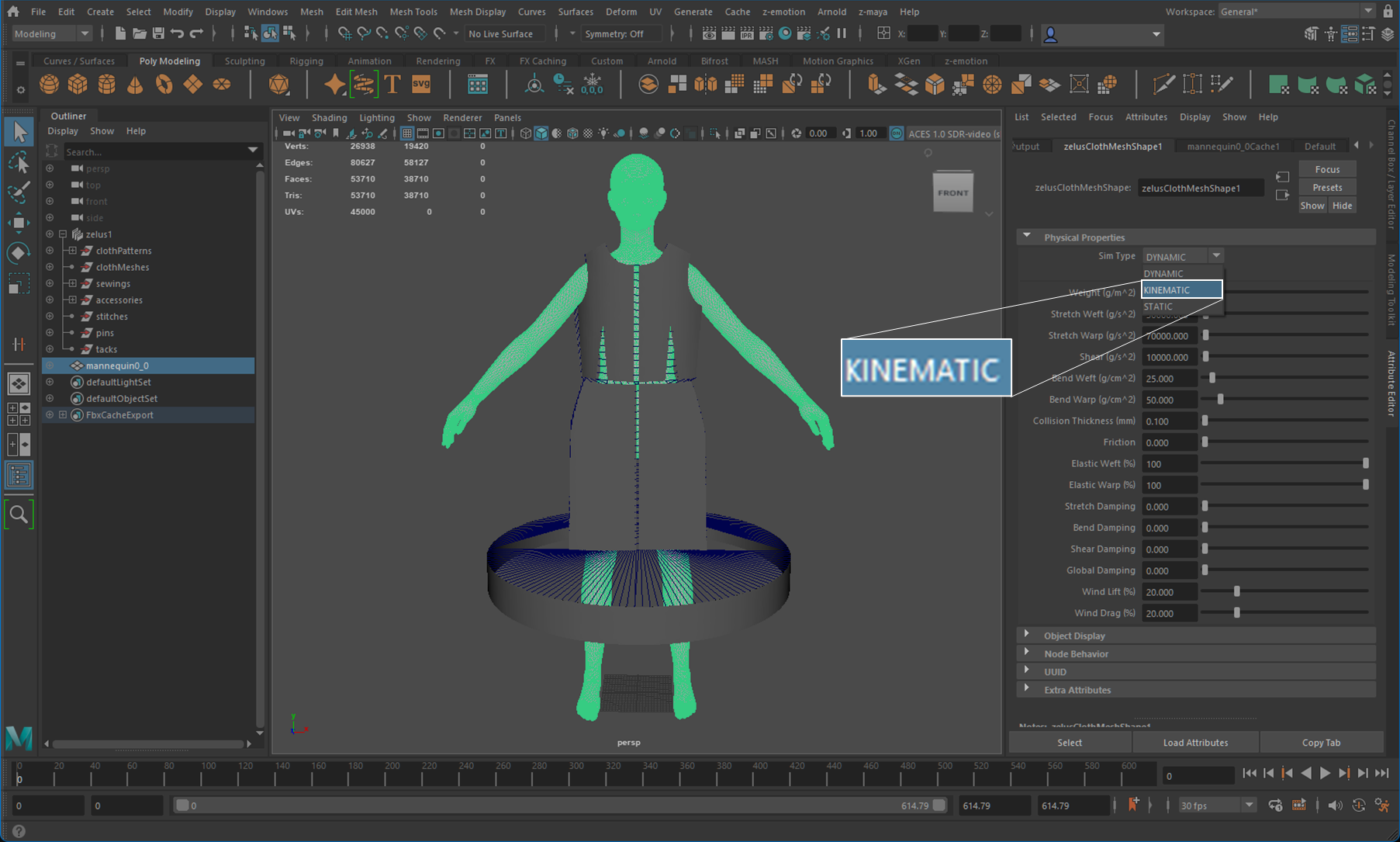
Task: Toggle visibility dot of mannequin0_0 node
Action: coord(50,366)
